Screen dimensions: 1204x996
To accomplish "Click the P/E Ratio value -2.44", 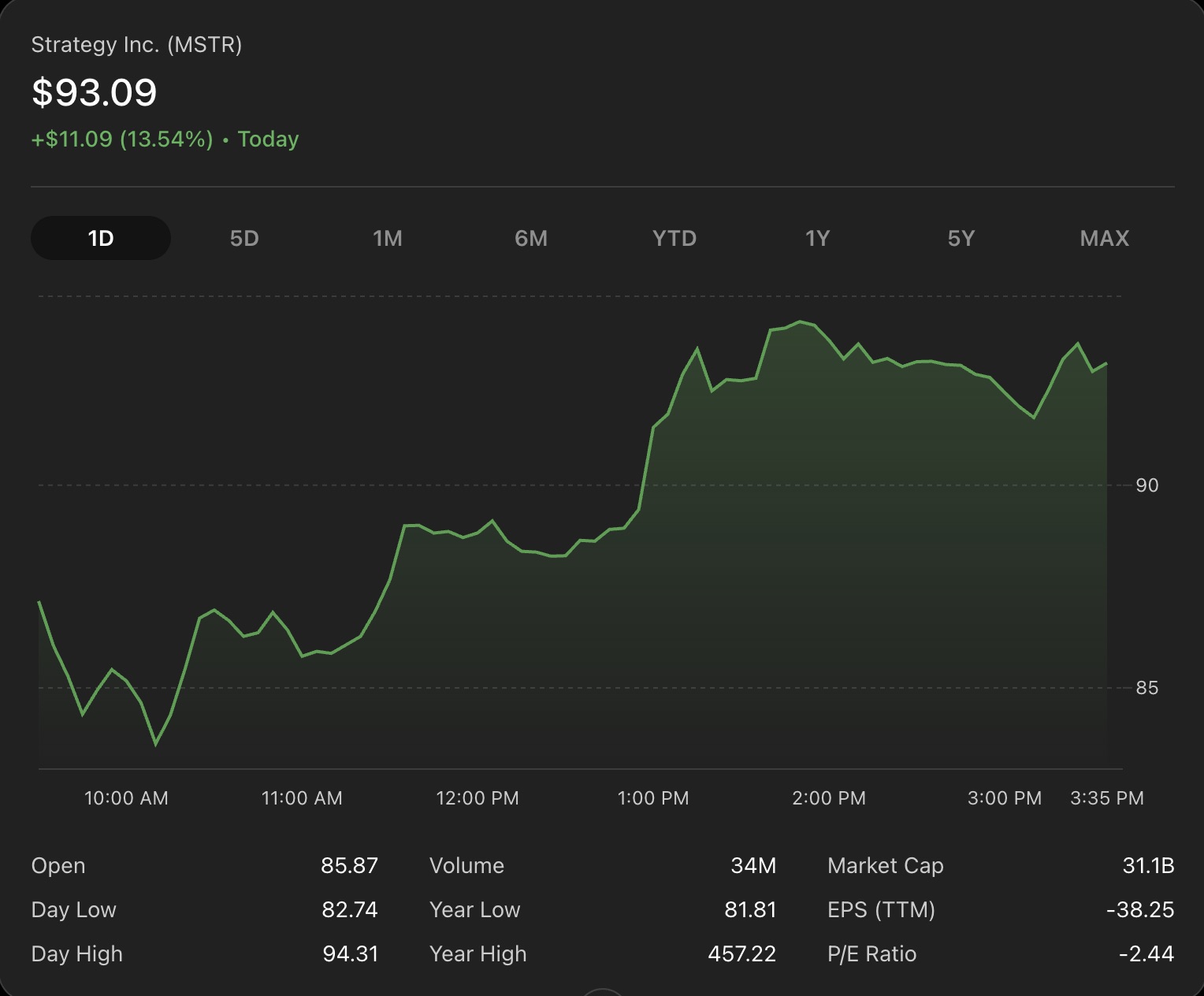I will tap(1146, 953).
